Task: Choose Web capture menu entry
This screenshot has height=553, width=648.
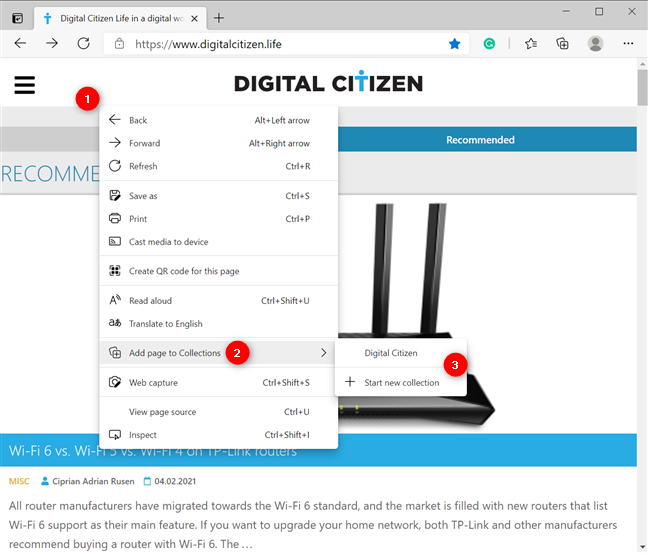Action: click(x=219, y=383)
